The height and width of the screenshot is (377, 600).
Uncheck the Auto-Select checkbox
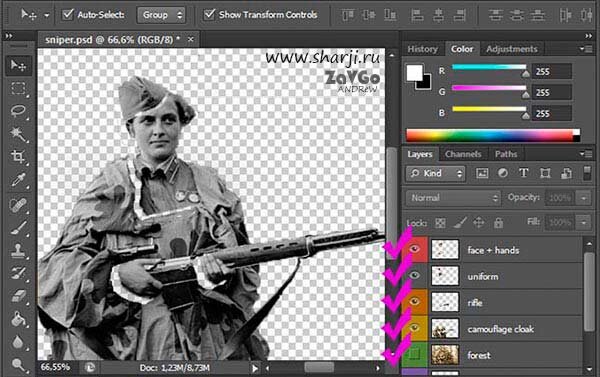(x=68, y=15)
